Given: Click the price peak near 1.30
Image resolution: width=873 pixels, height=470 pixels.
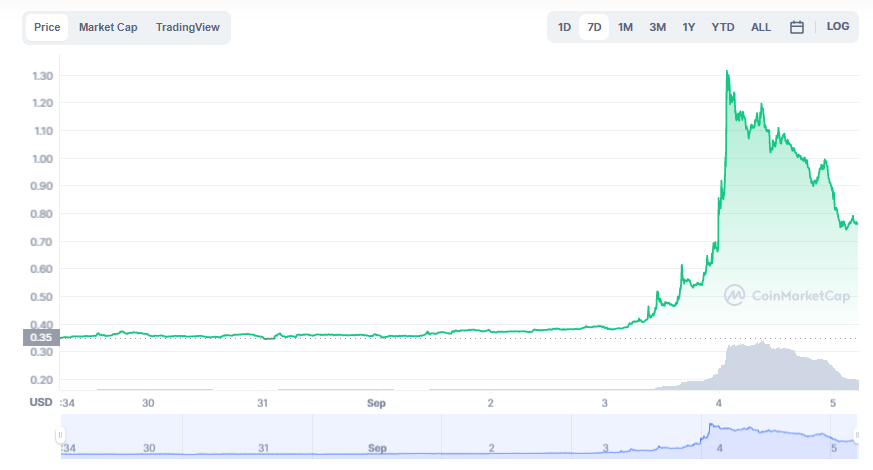Looking at the screenshot, I should [x=727, y=72].
